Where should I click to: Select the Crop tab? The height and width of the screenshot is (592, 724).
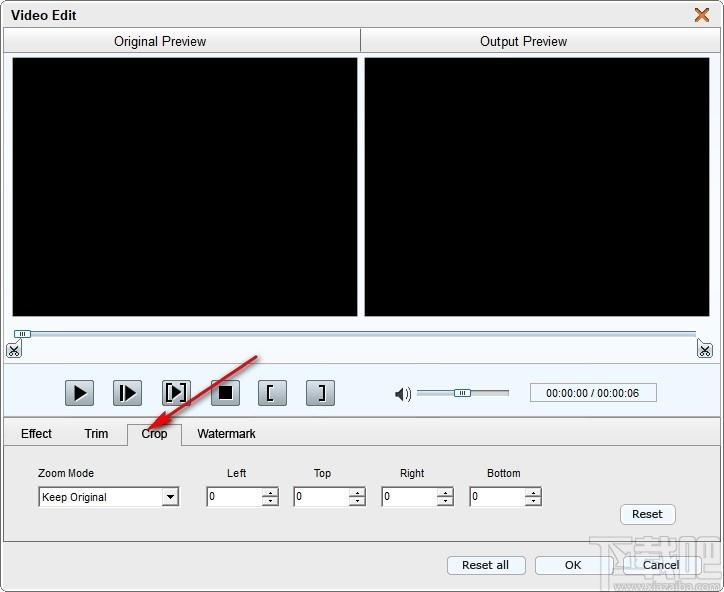[x=154, y=434]
